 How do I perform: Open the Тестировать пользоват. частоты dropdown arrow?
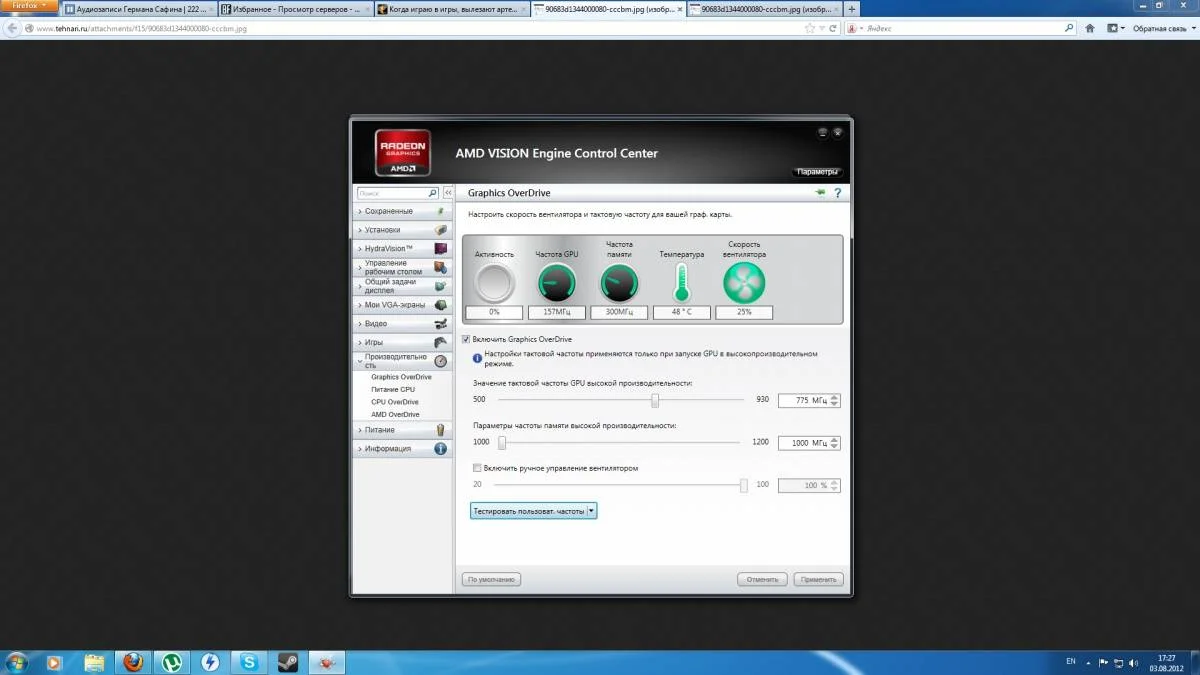tap(592, 511)
